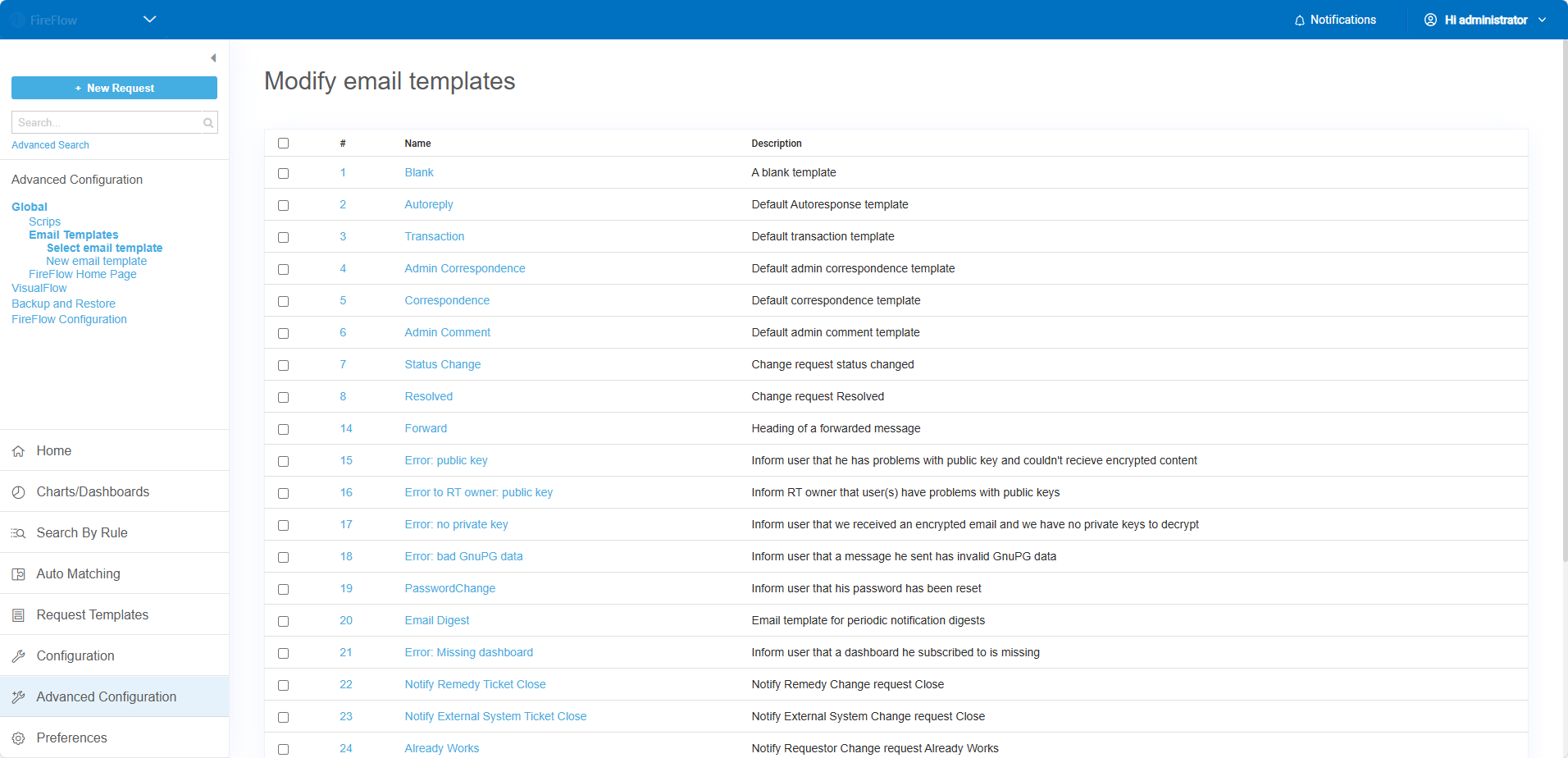Screen dimensions: 1568x758
Task: Click the Search By Rule magnifier icon
Action: pyautogui.click(x=18, y=533)
